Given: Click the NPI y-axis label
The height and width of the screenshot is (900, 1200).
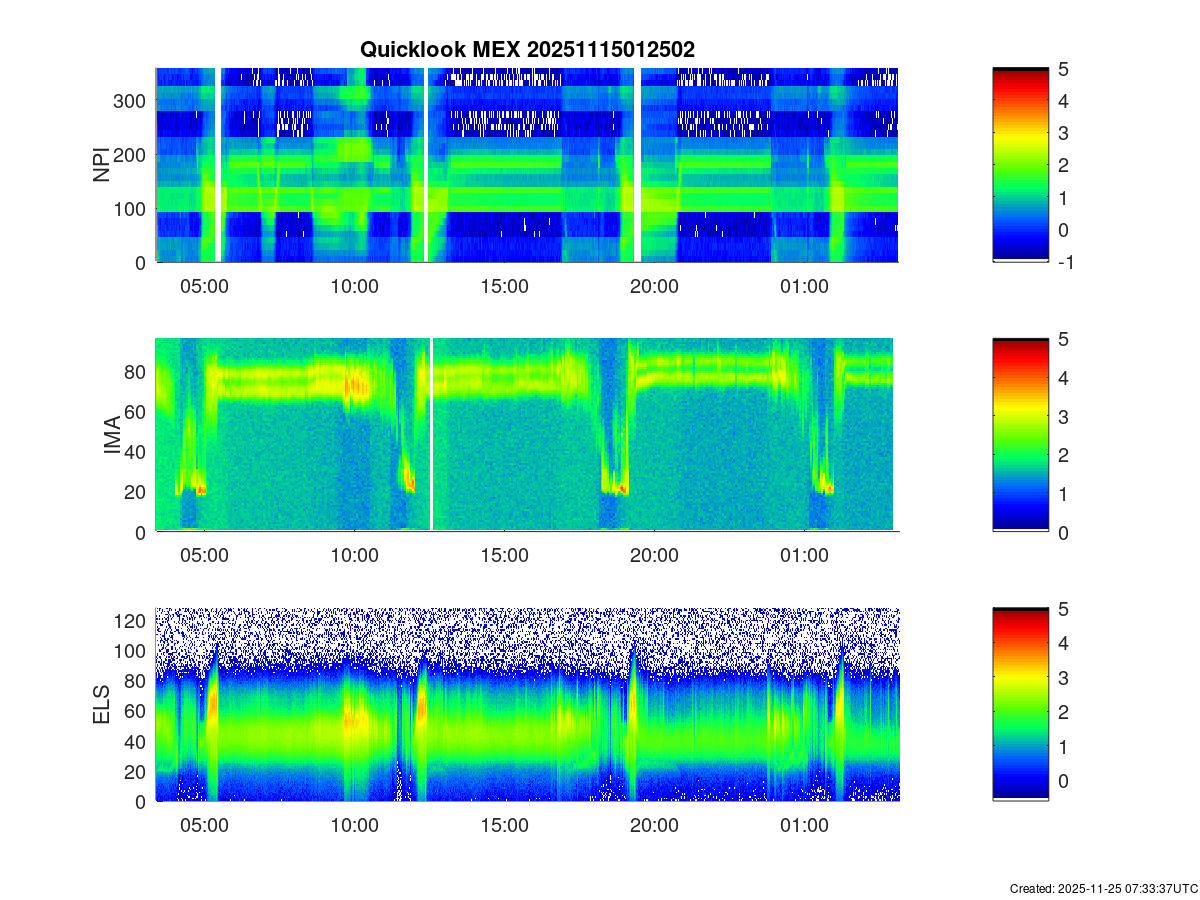Looking at the screenshot, I should [102, 165].
